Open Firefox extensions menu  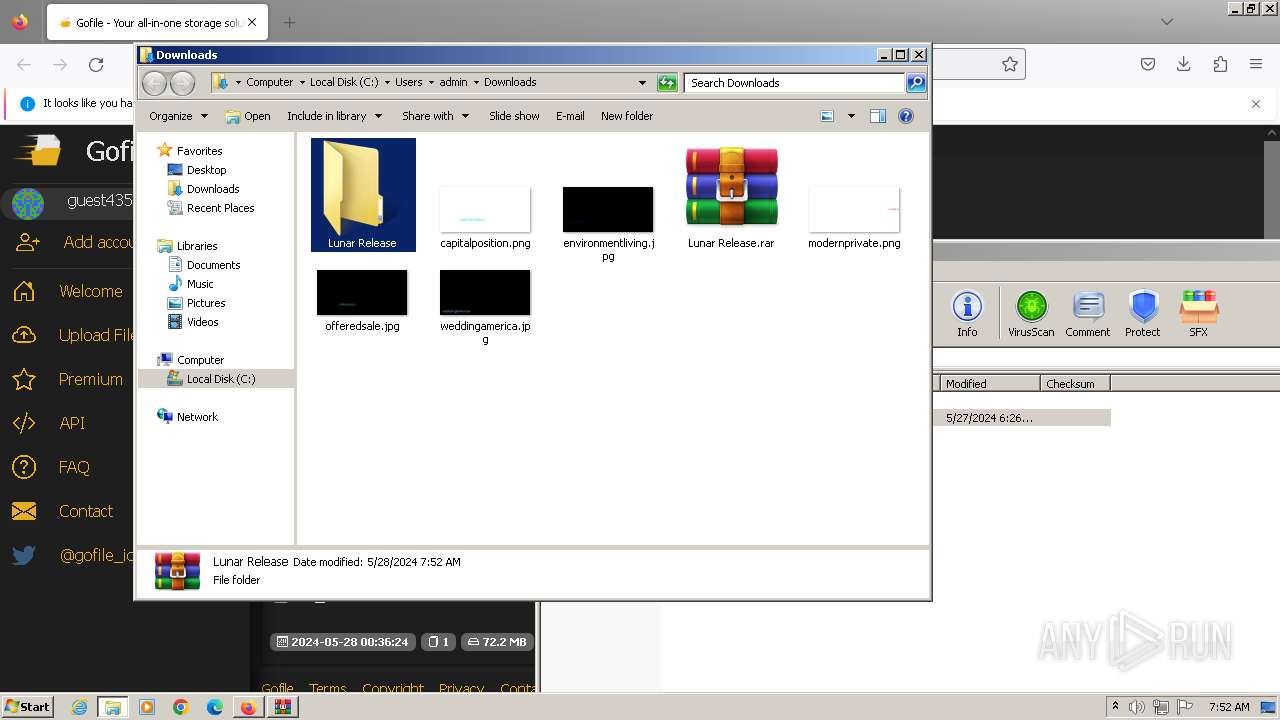point(1220,64)
